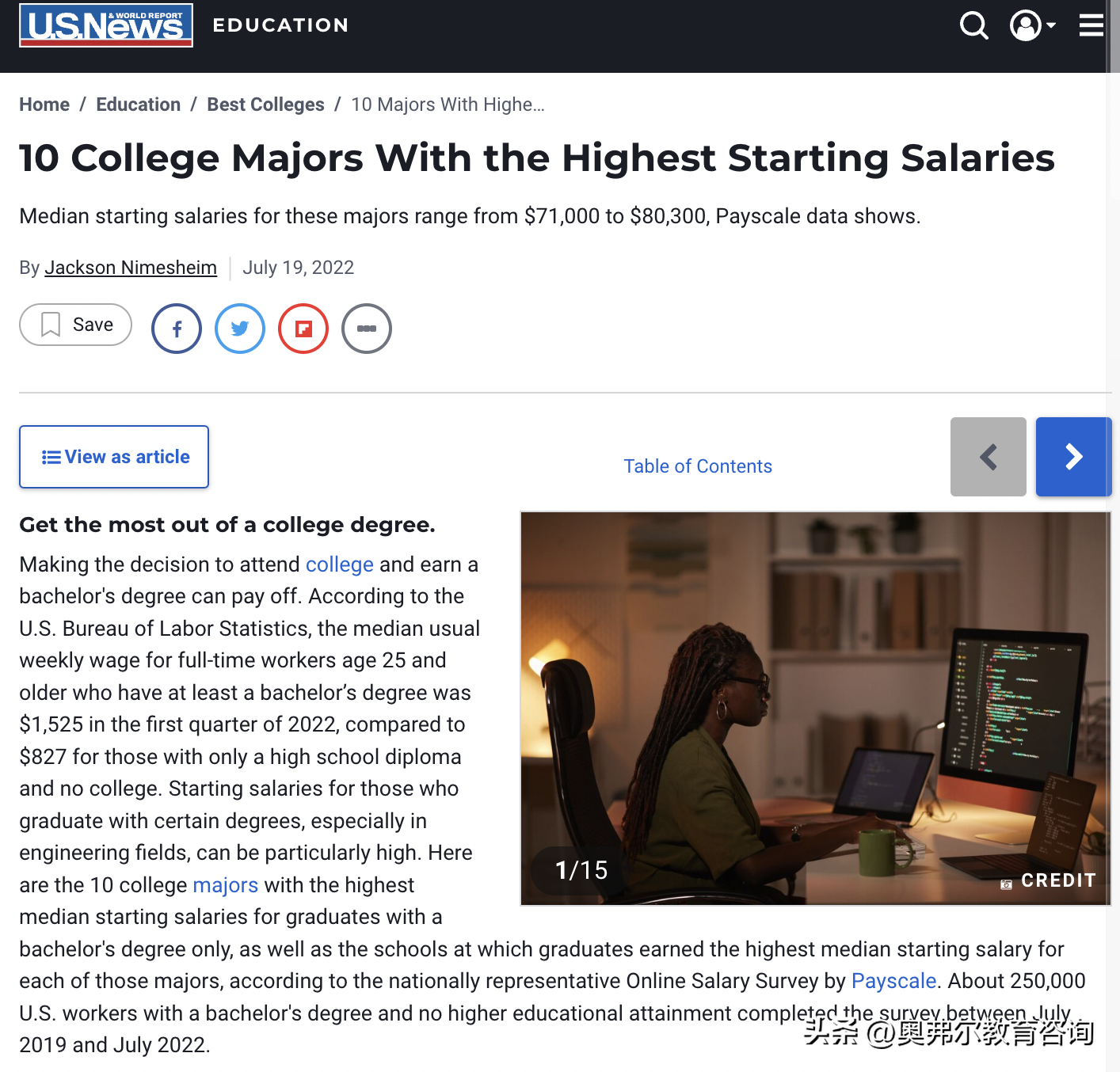
Task: Save the article with bookmark button
Action: (76, 325)
